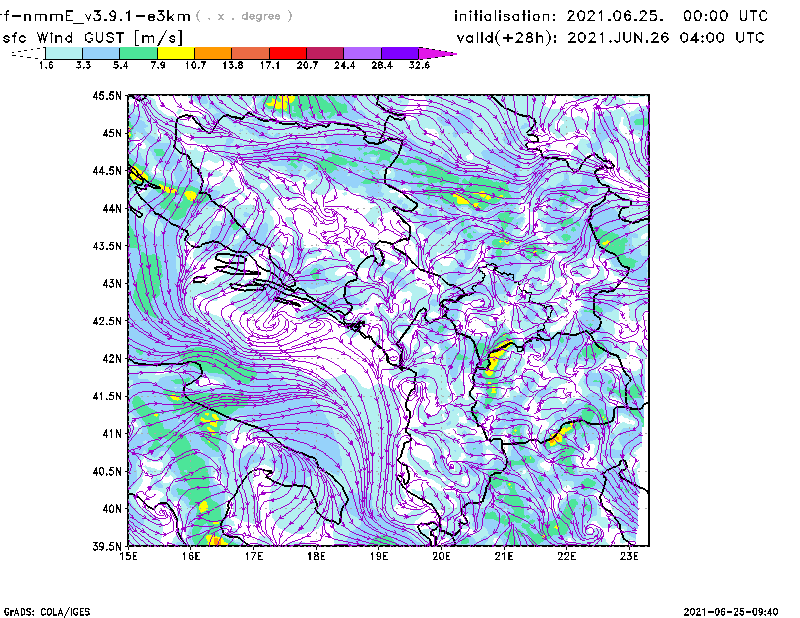Image resolution: width=800 pixels, height=618 pixels.
Task: Click the '40.5N' latitude label
Action: (x=107, y=471)
